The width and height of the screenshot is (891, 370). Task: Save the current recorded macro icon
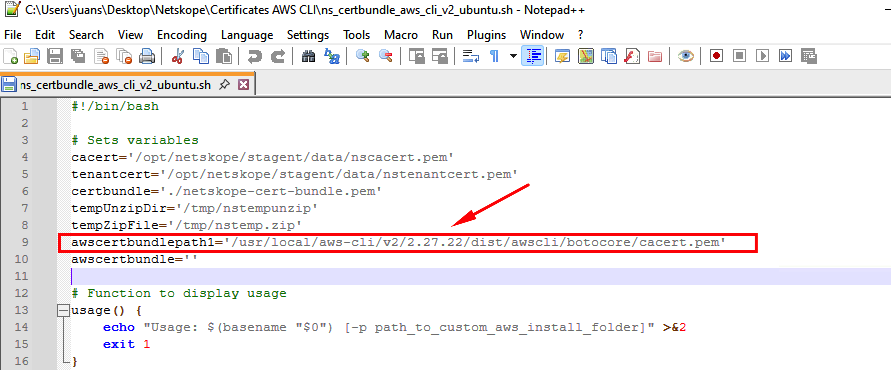[809, 56]
